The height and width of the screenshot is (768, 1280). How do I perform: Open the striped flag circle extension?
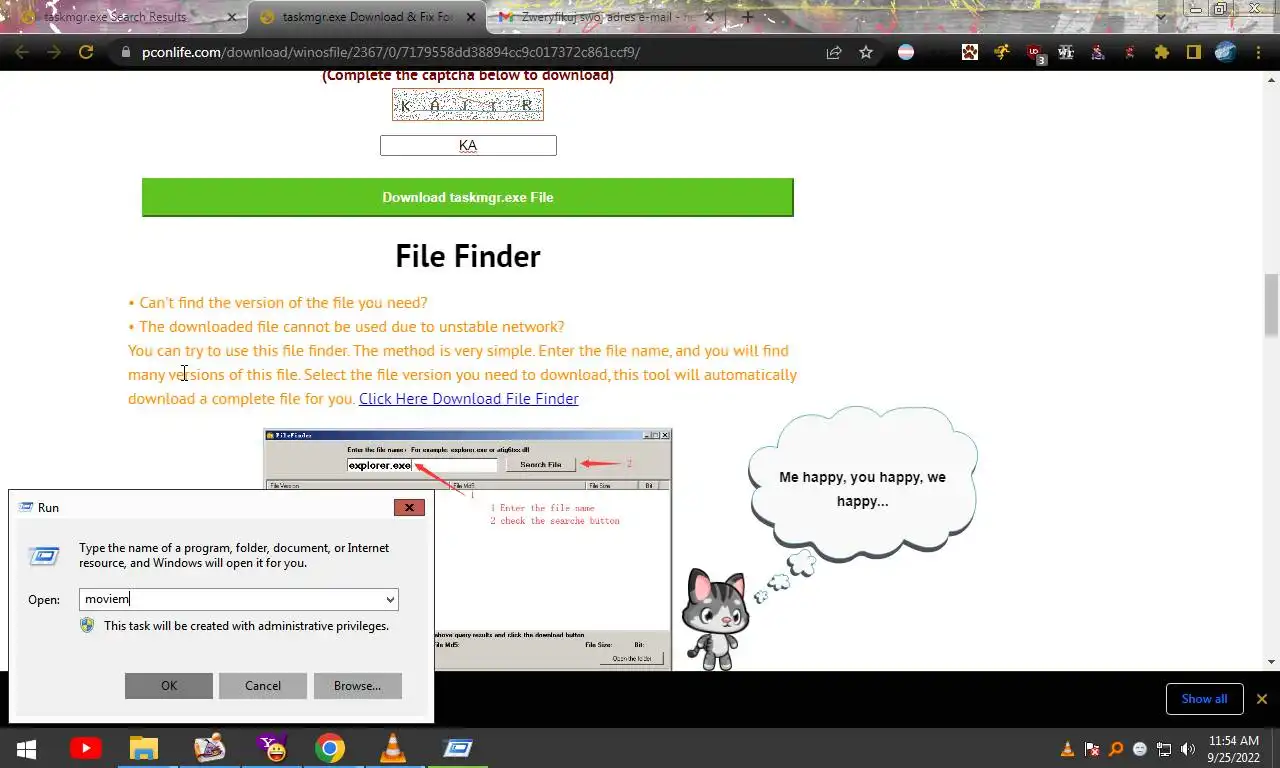[906, 52]
